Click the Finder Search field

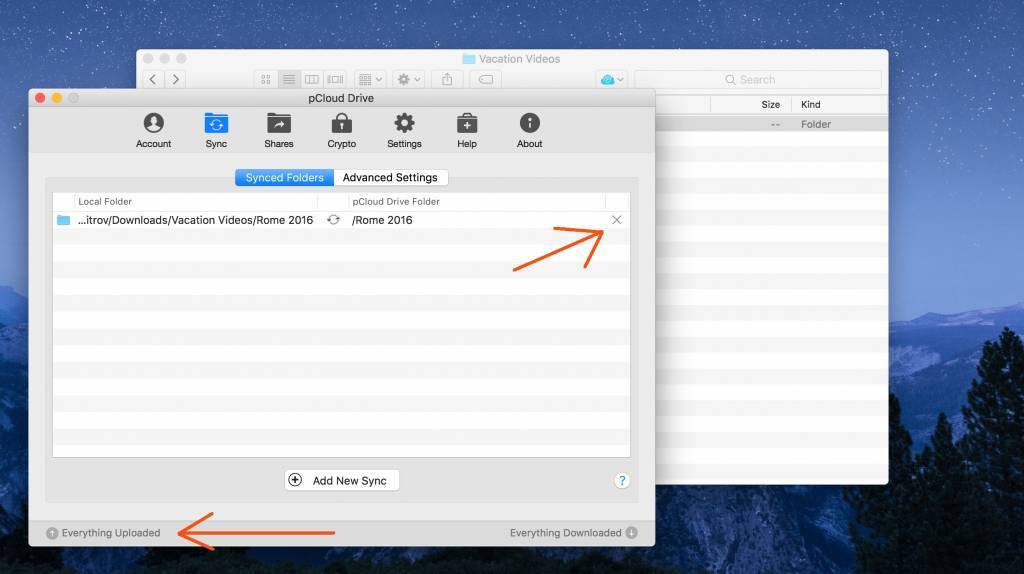point(758,80)
